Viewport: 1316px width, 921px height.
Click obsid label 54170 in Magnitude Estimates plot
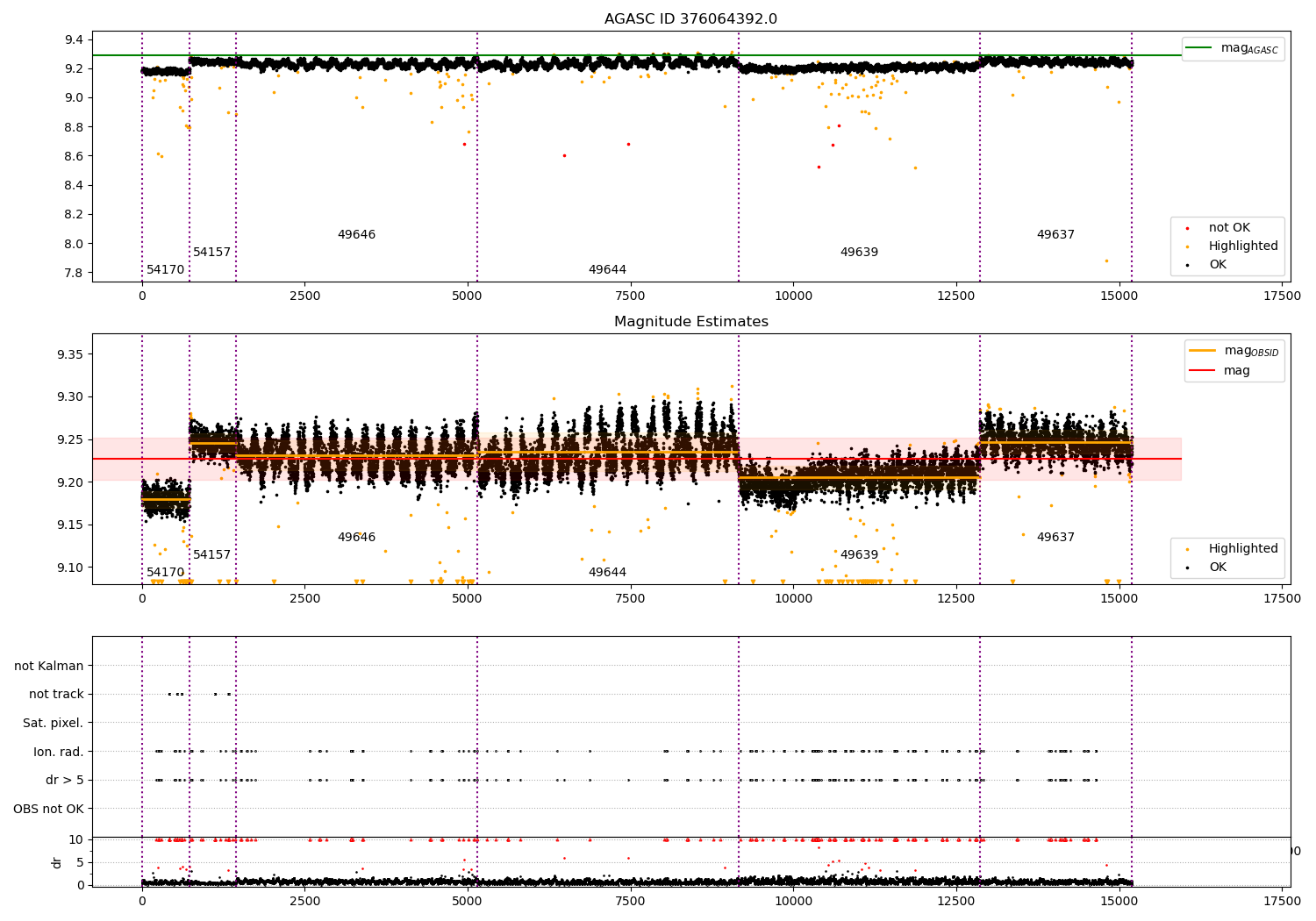pos(166,573)
